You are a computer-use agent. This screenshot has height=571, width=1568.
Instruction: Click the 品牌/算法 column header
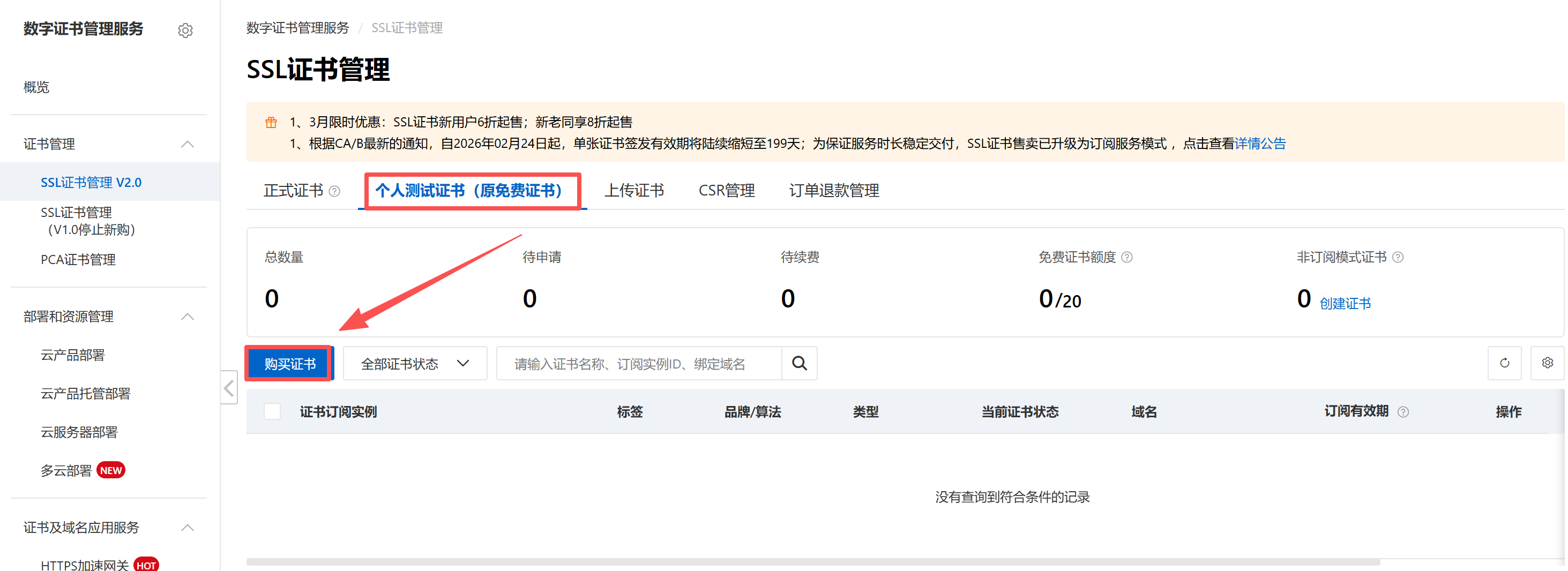(752, 412)
